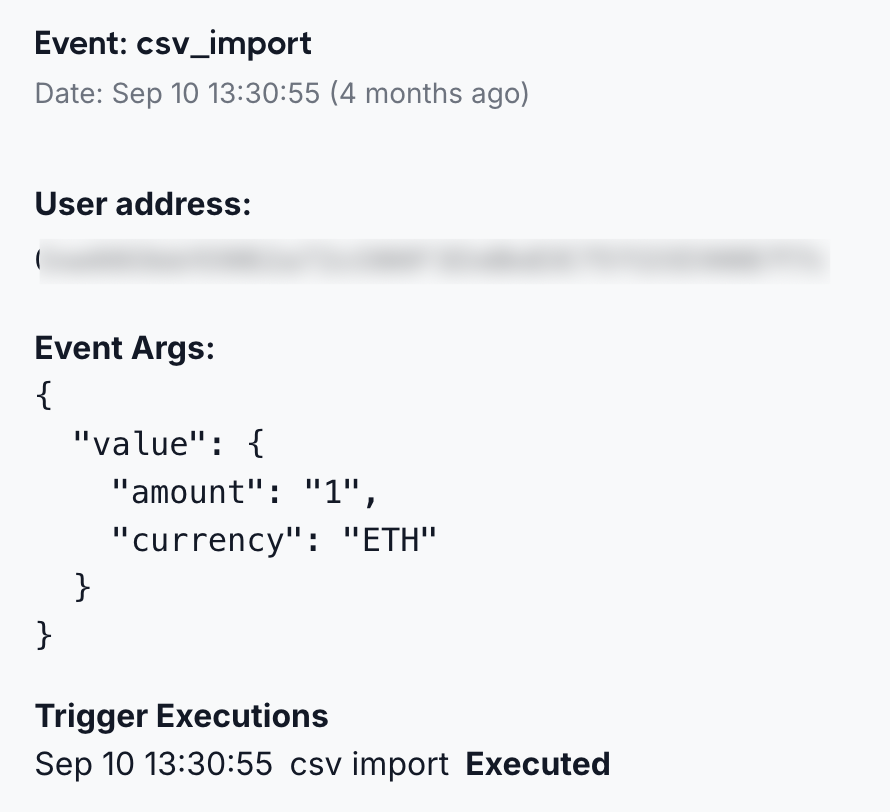Click the trigger execution timestamp Sep 10 13:30:55

click(x=153, y=764)
